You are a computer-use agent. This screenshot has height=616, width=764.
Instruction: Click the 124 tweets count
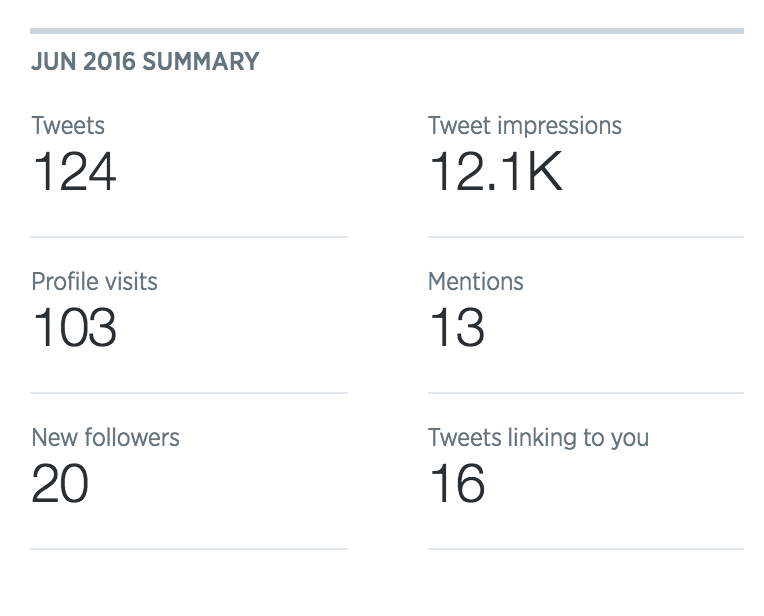pyautogui.click(x=75, y=171)
